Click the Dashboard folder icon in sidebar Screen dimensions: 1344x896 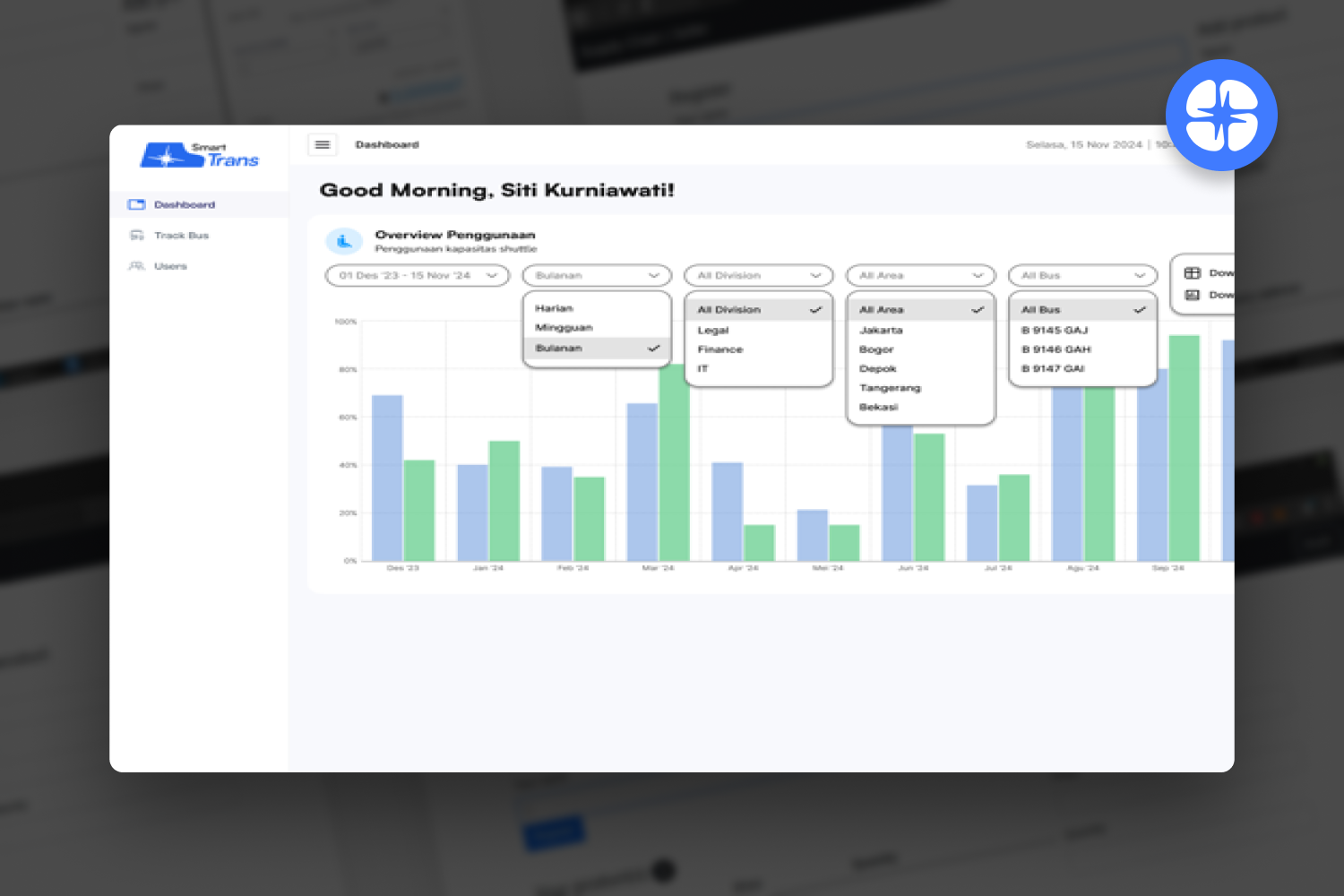(136, 205)
